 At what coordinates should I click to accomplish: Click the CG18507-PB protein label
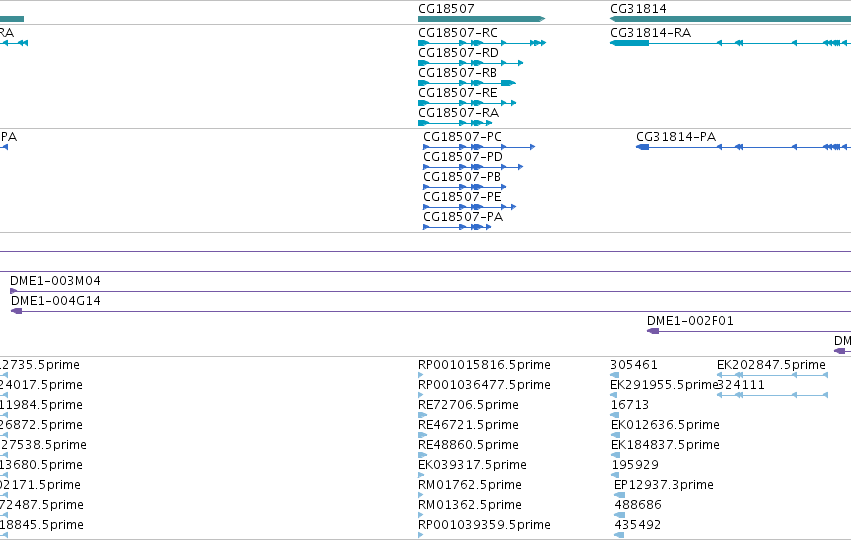tap(462, 177)
